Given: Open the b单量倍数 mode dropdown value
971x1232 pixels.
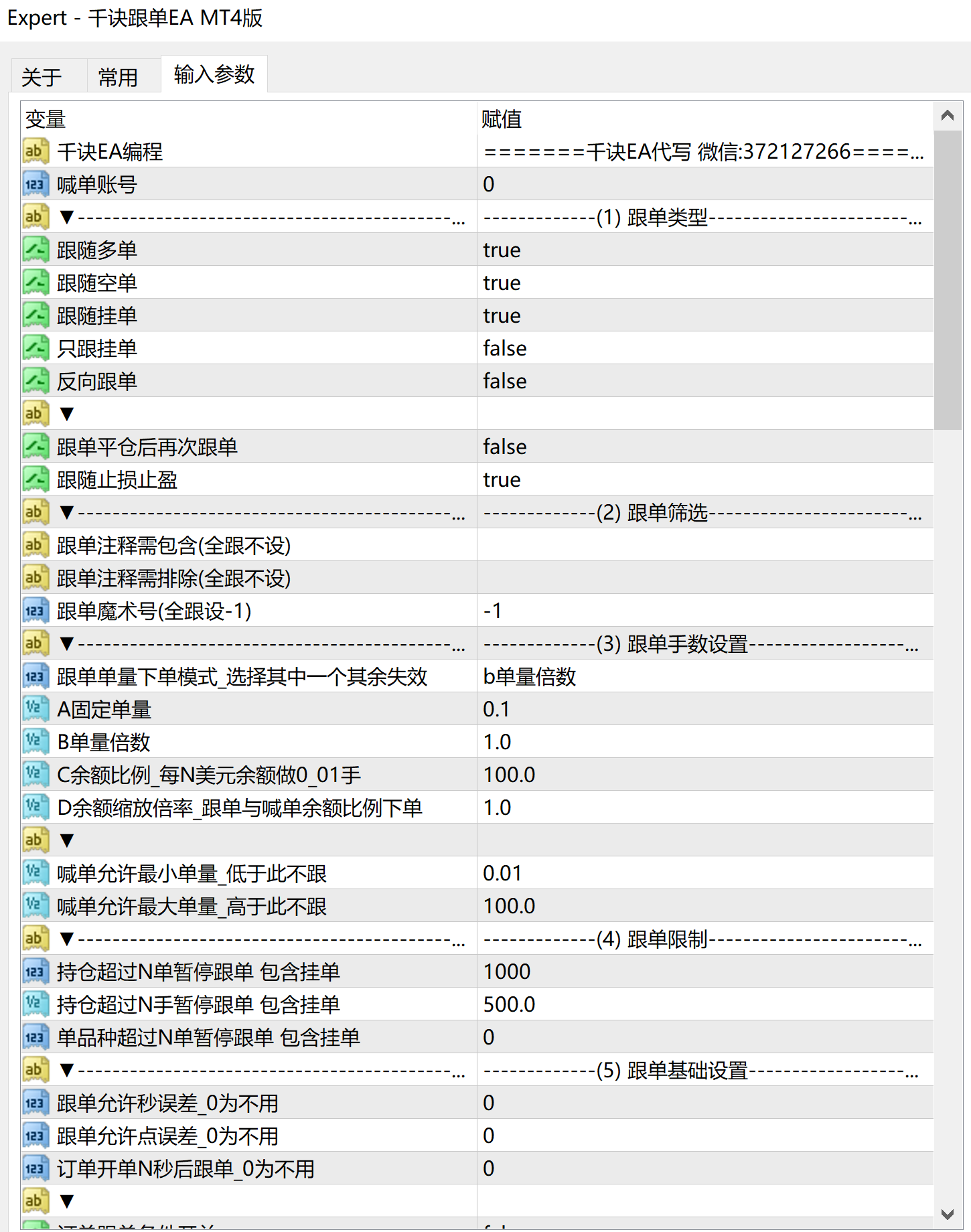Looking at the screenshot, I should [705, 676].
